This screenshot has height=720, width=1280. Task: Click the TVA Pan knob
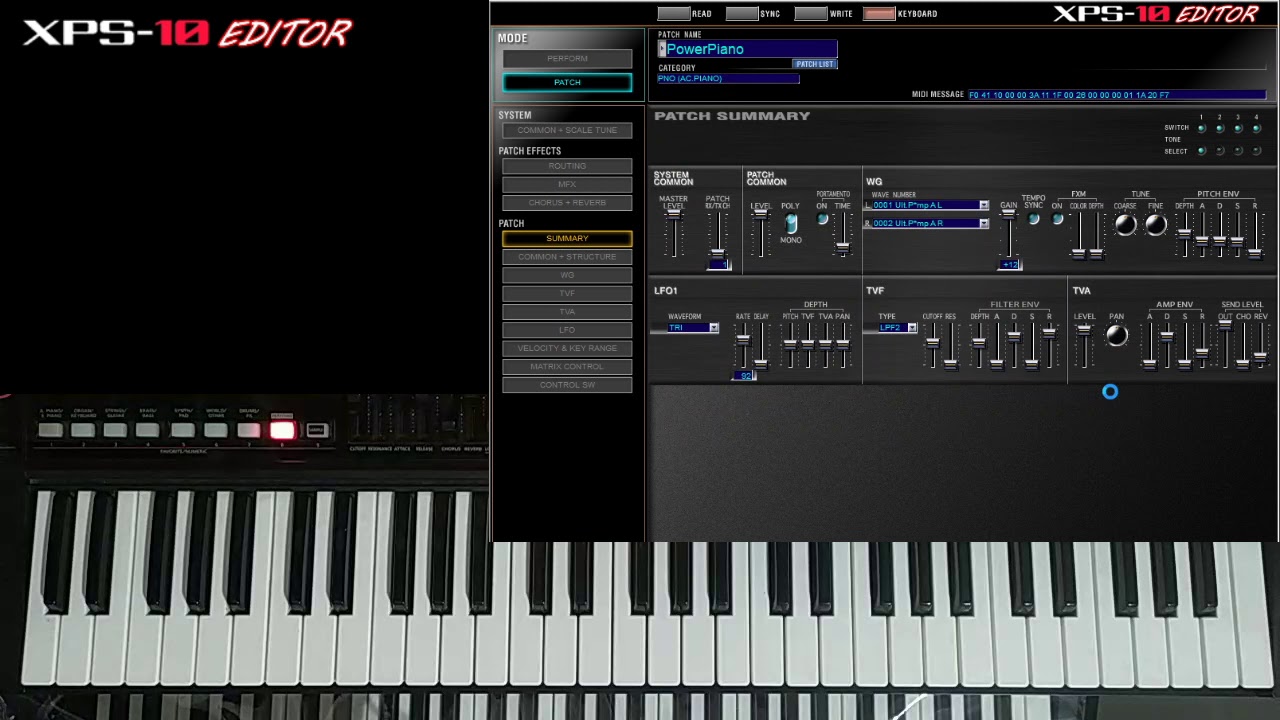[1117, 336]
